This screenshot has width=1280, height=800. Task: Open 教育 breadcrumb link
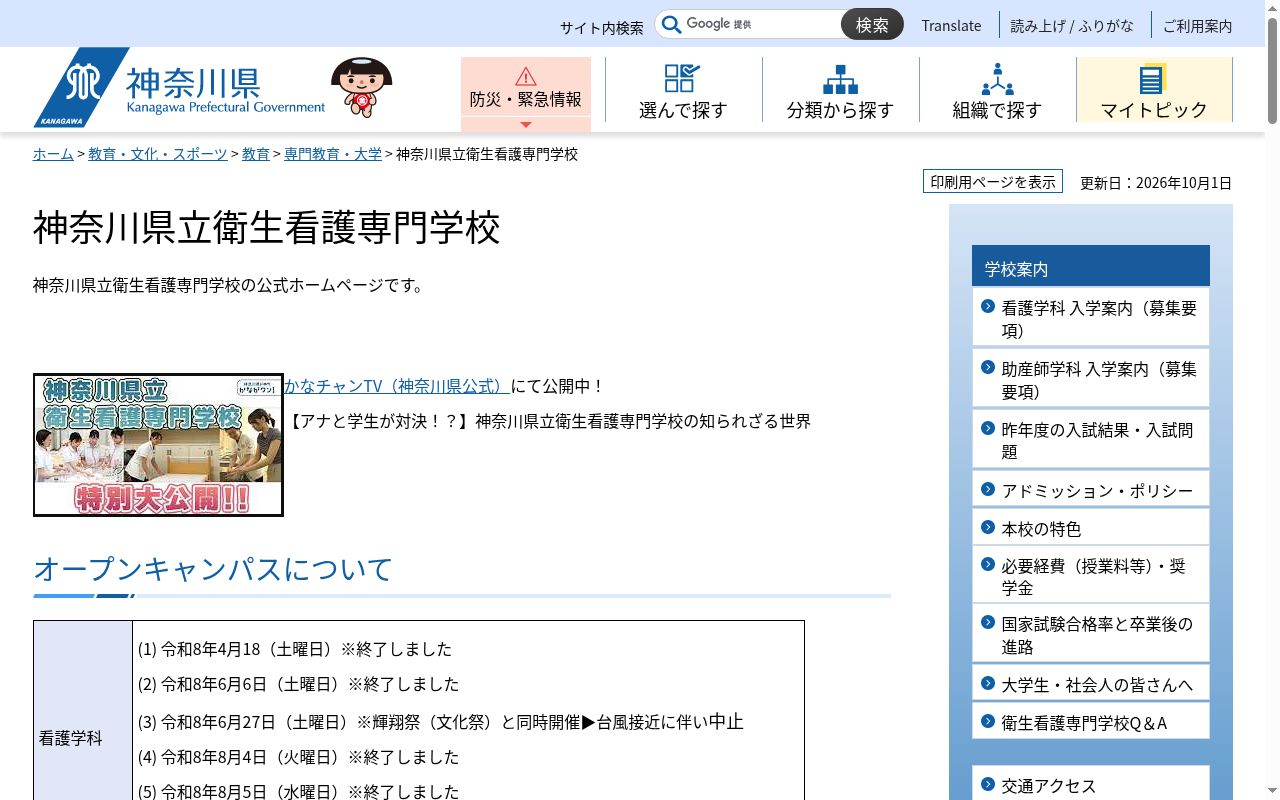click(x=256, y=154)
